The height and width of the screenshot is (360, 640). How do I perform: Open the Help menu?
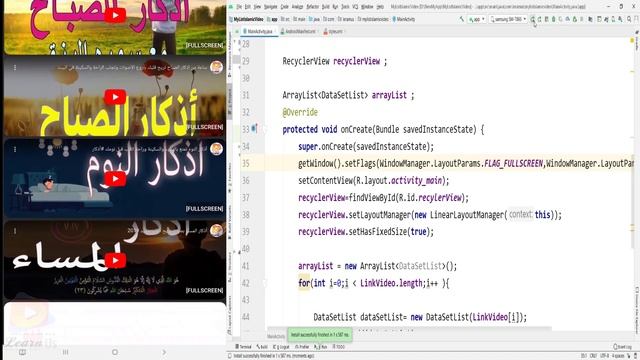coord(380,7)
